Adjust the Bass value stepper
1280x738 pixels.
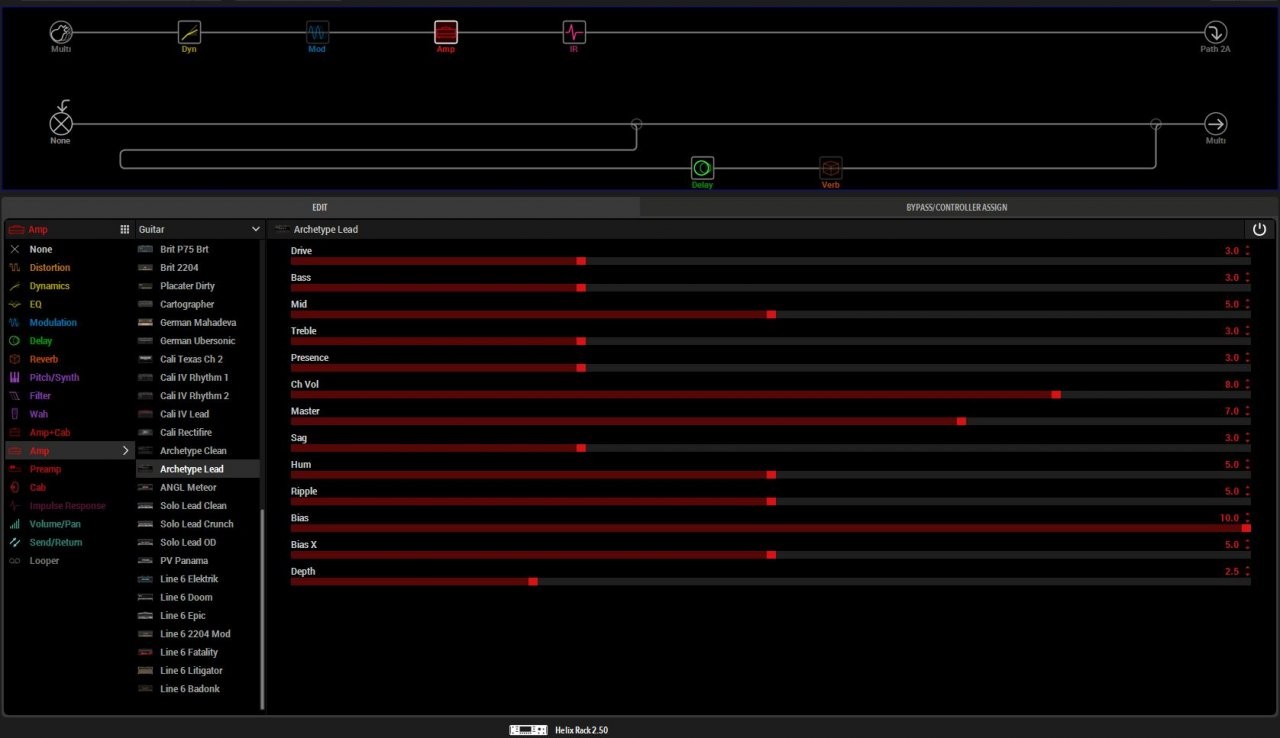click(x=1247, y=278)
